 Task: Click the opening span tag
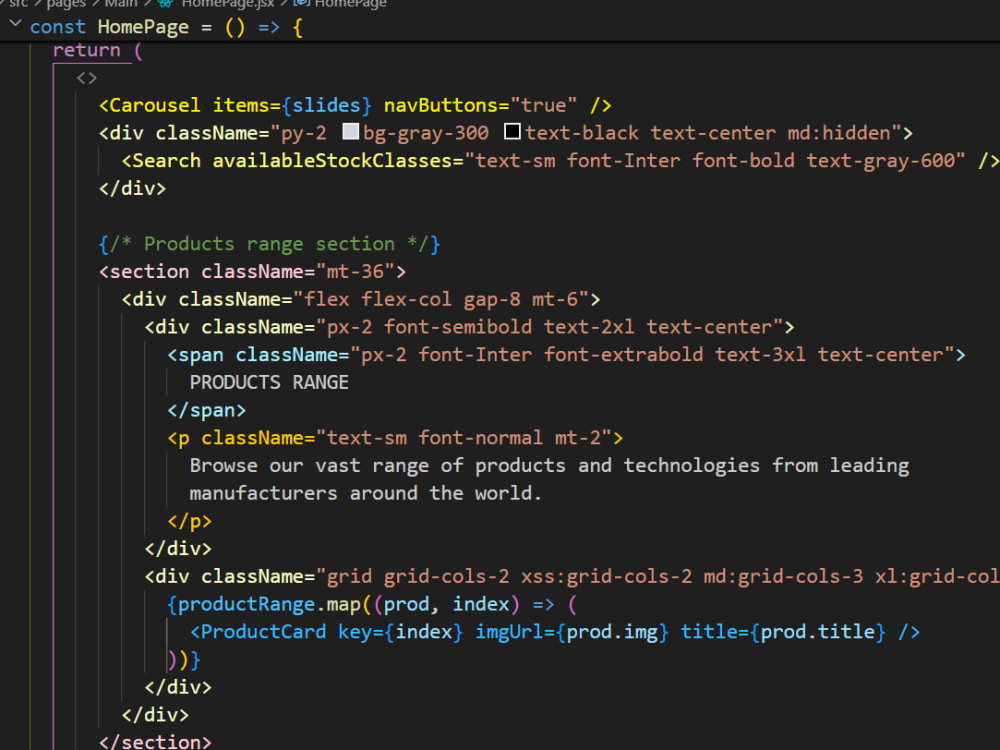click(195, 355)
